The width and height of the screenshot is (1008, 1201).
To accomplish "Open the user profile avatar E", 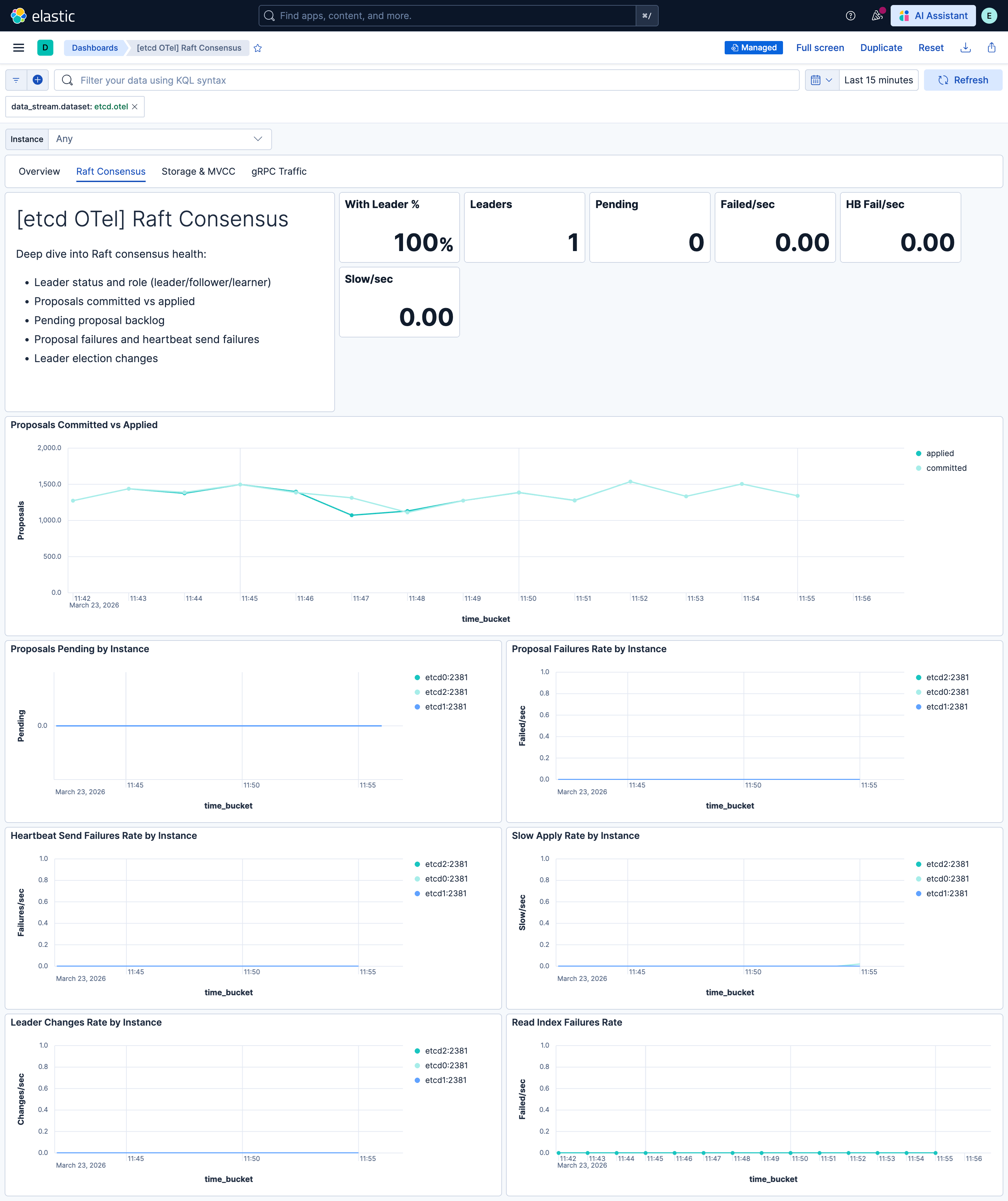I will pyautogui.click(x=989, y=16).
